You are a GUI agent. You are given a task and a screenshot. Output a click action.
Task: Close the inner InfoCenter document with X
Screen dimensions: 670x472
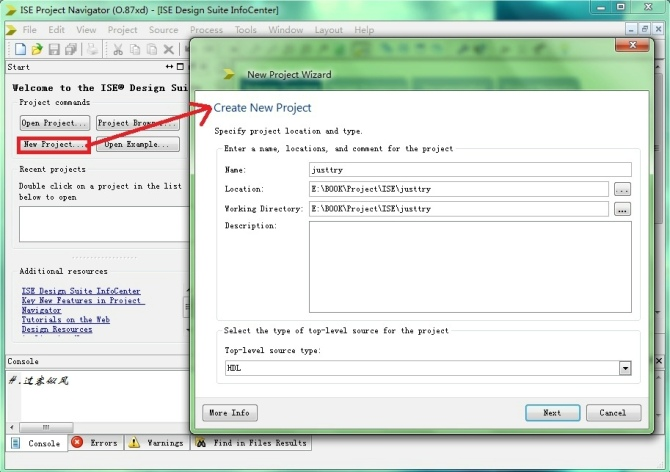[658, 29]
